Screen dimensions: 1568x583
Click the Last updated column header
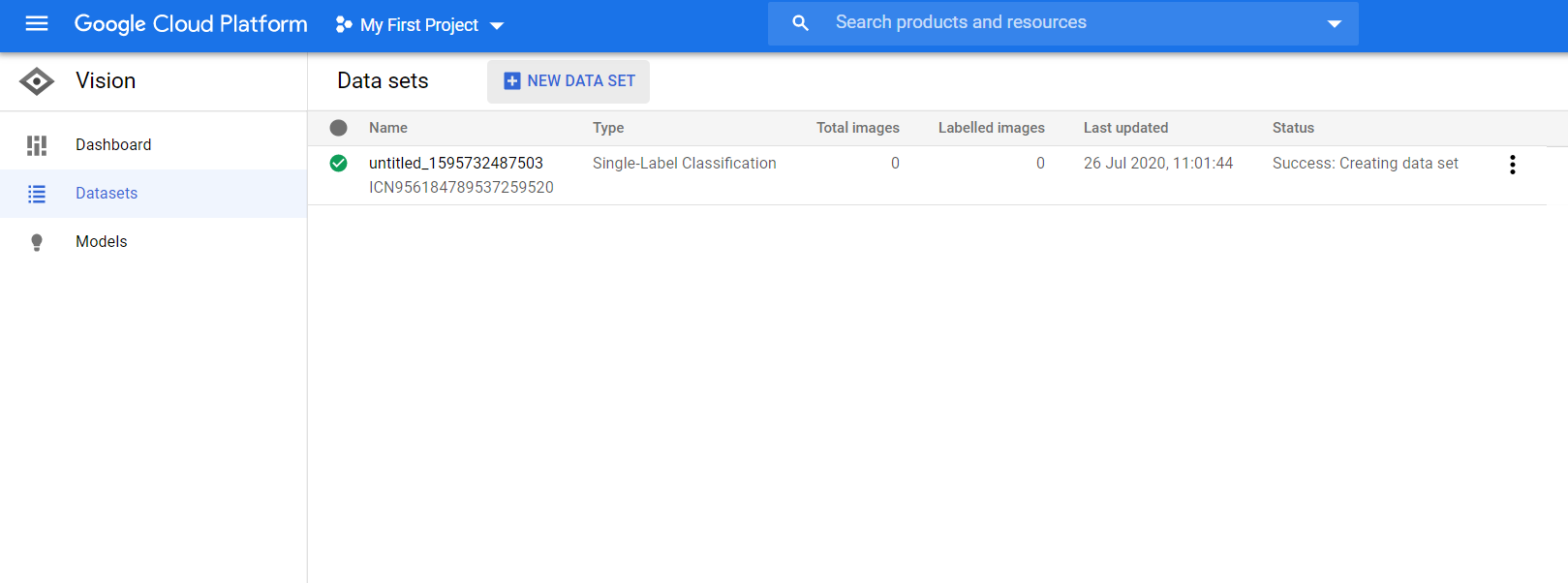1125,128
